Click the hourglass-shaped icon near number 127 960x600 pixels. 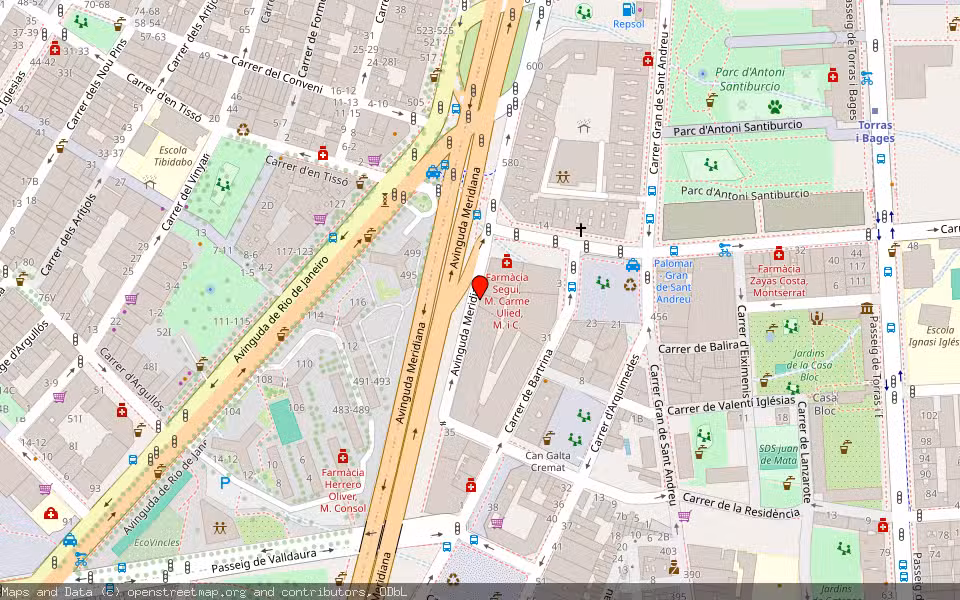coord(385,200)
